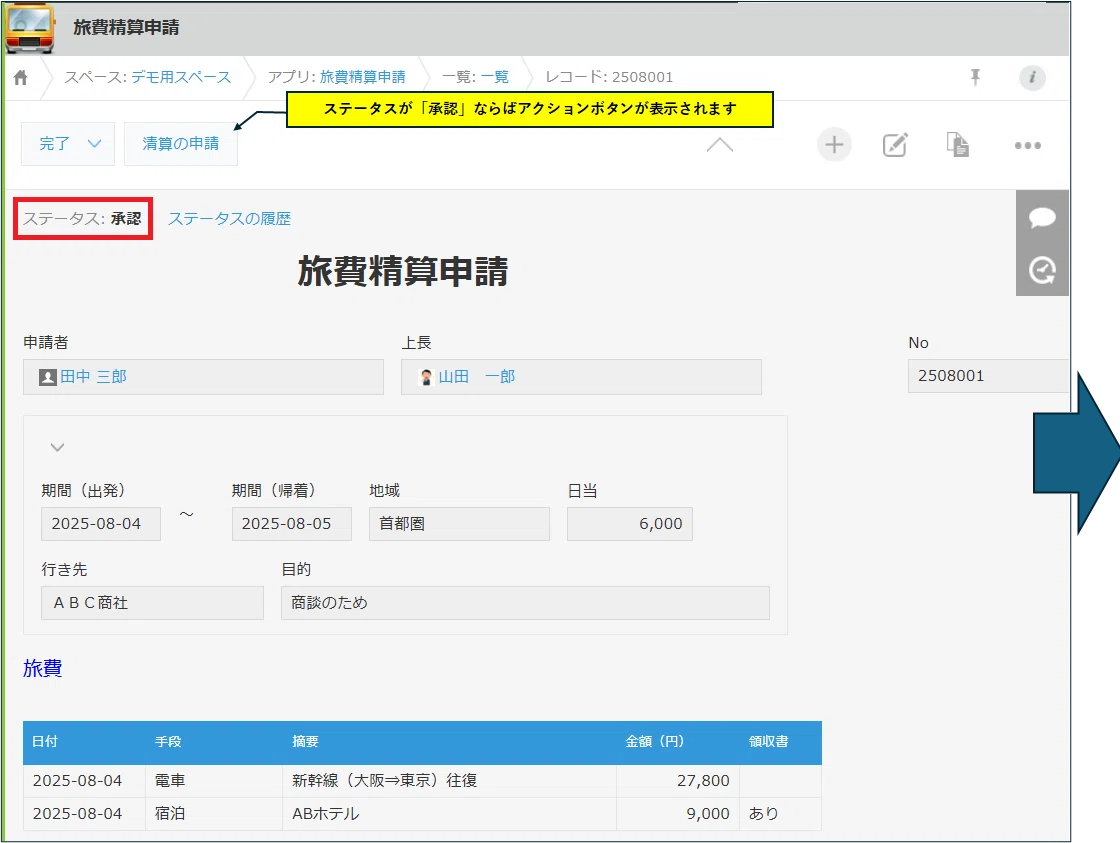Screen dimensions: 1120x843
Task: Open the more options ellipsis menu
Action: click(x=1027, y=145)
